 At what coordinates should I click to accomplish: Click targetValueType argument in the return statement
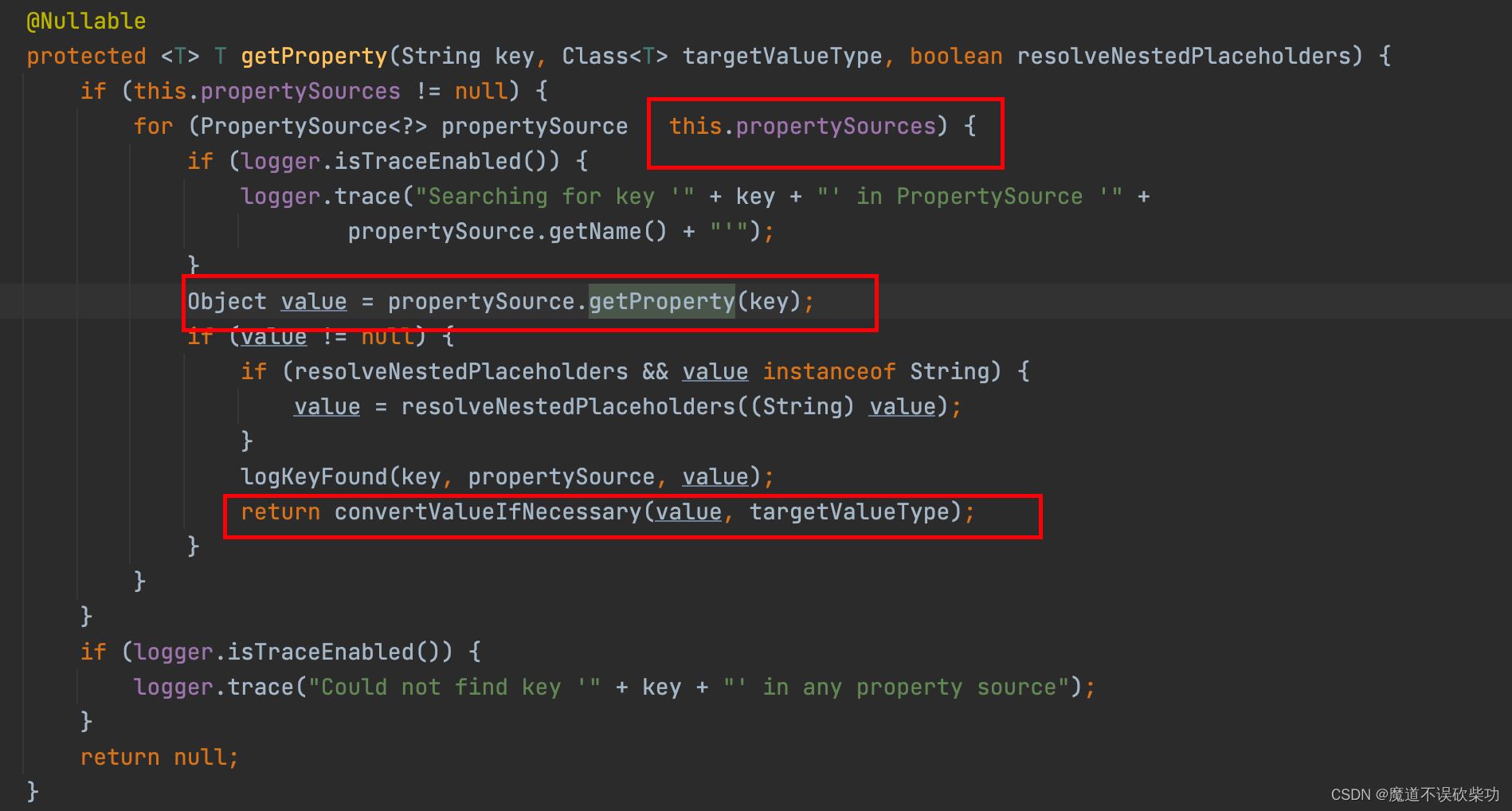click(849, 512)
